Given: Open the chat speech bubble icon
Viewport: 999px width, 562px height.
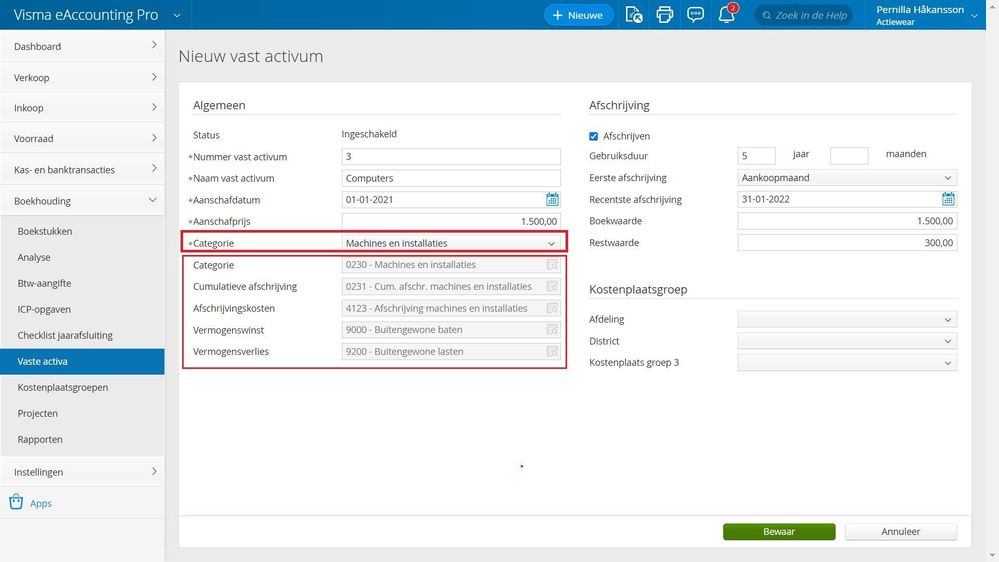Looking at the screenshot, I should click(696, 15).
